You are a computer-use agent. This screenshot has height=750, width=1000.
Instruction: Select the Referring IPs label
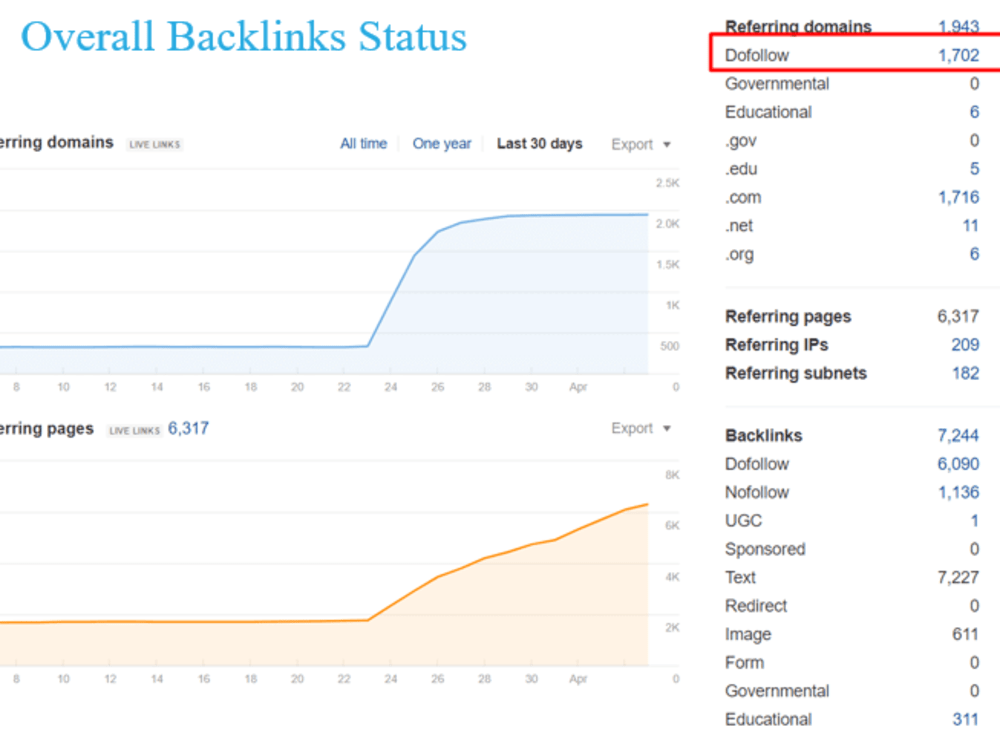pyautogui.click(x=777, y=344)
